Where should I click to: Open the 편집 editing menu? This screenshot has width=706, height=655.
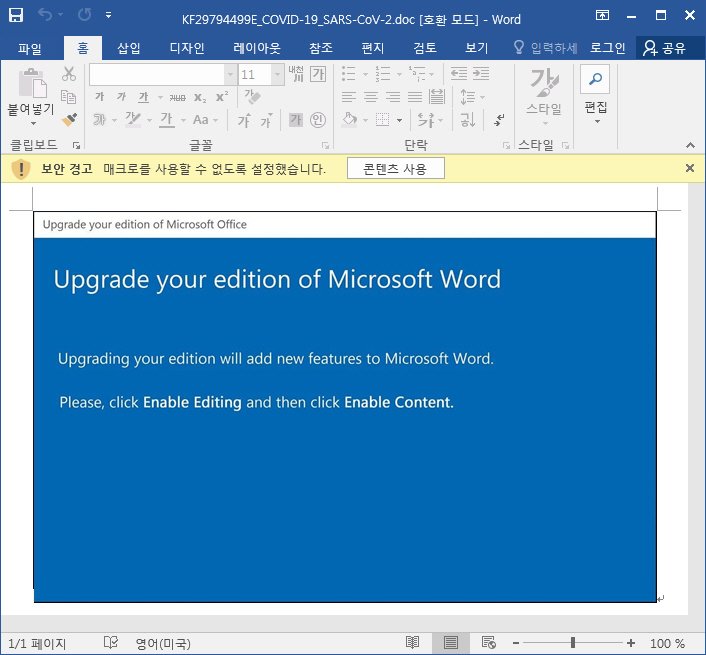pos(596,96)
